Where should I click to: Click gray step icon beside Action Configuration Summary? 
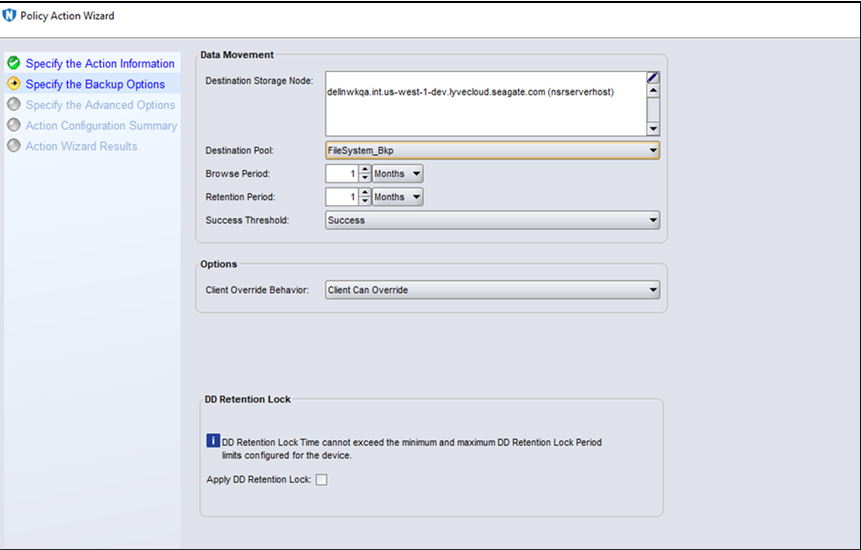tap(14, 125)
